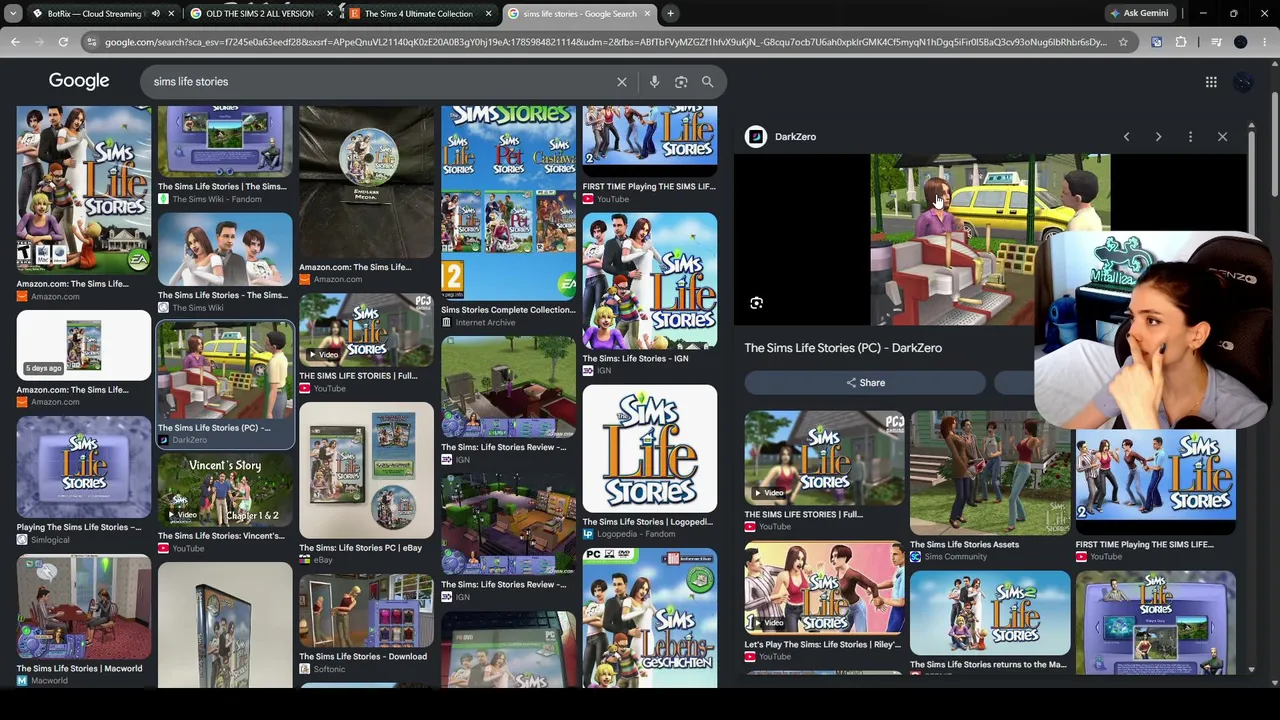The height and width of the screenshot is (720, 1280).
Task: Open the Amazon game disc image result
Action: click(x=367, y=183)
